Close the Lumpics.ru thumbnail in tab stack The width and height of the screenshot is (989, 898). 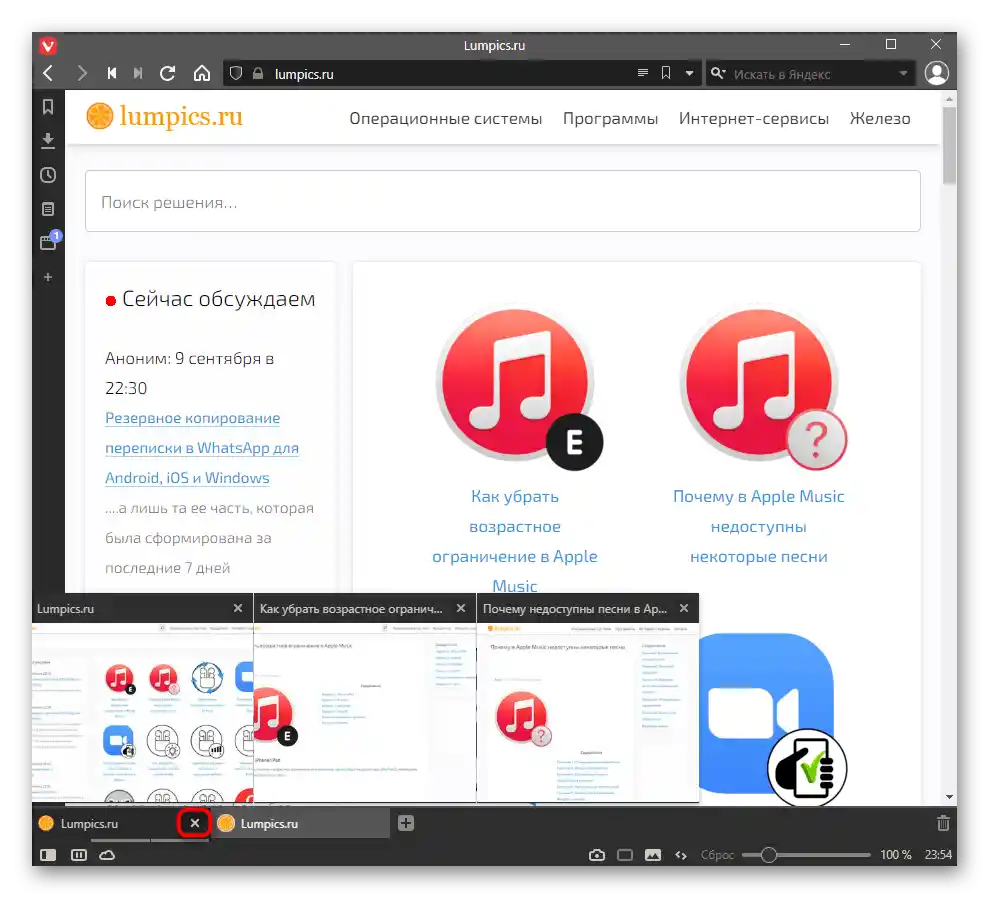[238, 609]
